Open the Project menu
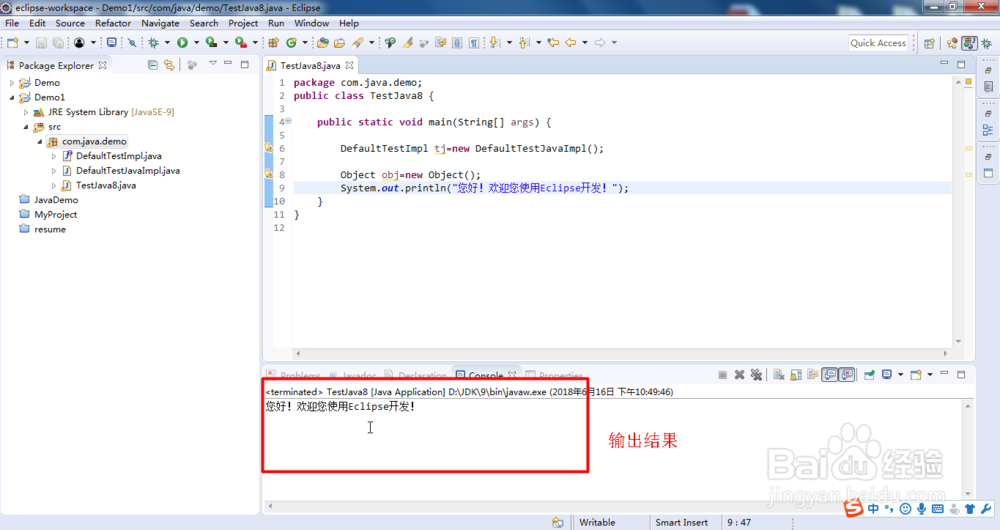The width and height of the screenshot is (1000, 530). (x=243, y=23)
